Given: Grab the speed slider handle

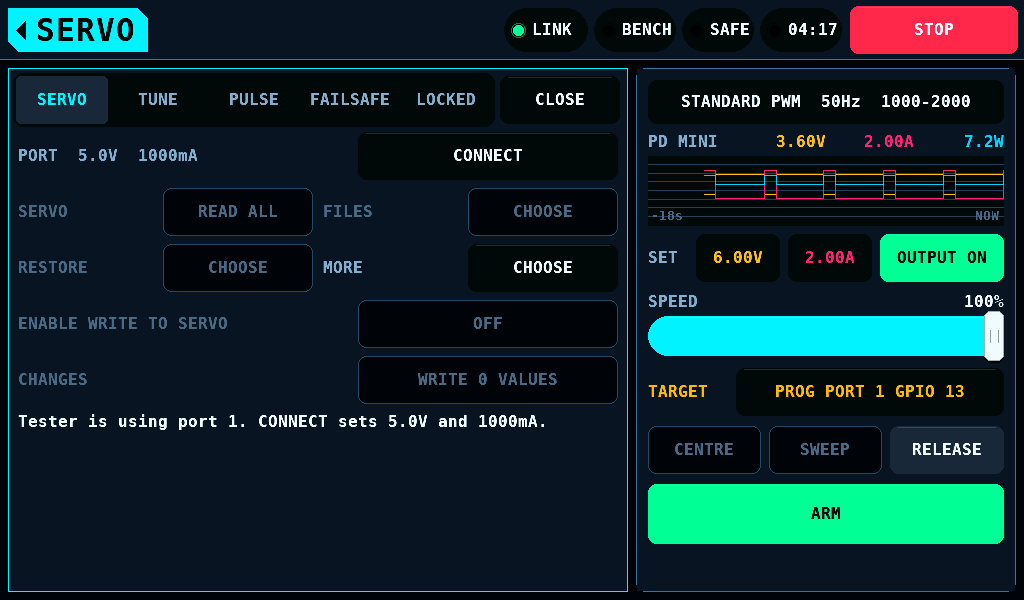Looking at the screenshot, I should [x=993, y=336].
